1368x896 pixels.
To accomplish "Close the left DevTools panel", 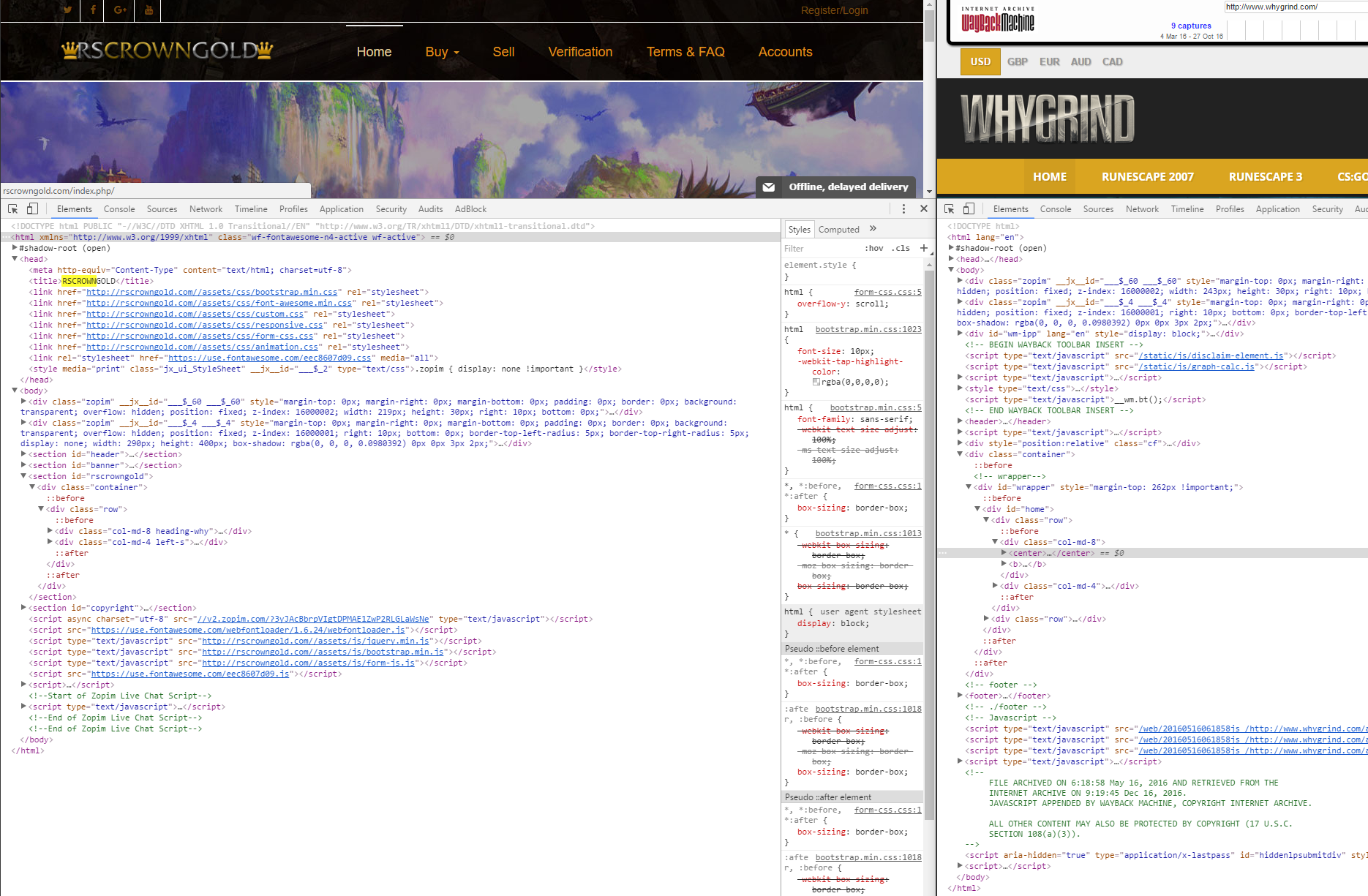I will coord(924,208).
